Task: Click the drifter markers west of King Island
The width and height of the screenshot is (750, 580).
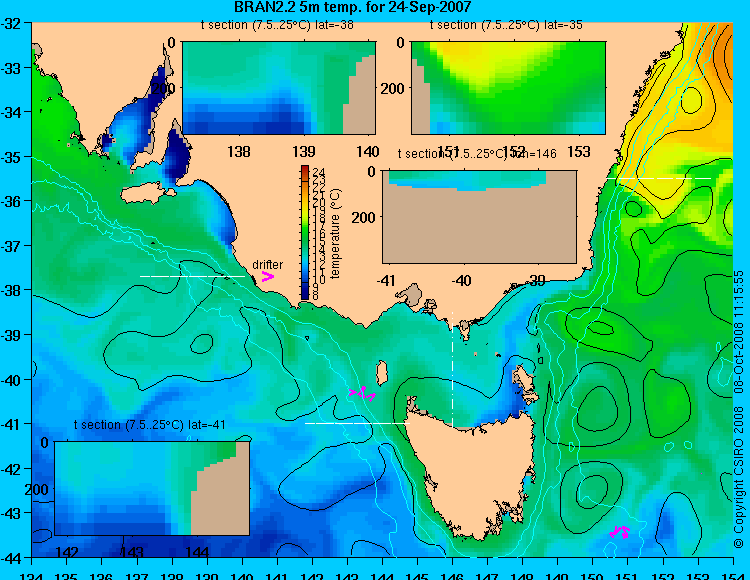Action: tap(362, 394)
